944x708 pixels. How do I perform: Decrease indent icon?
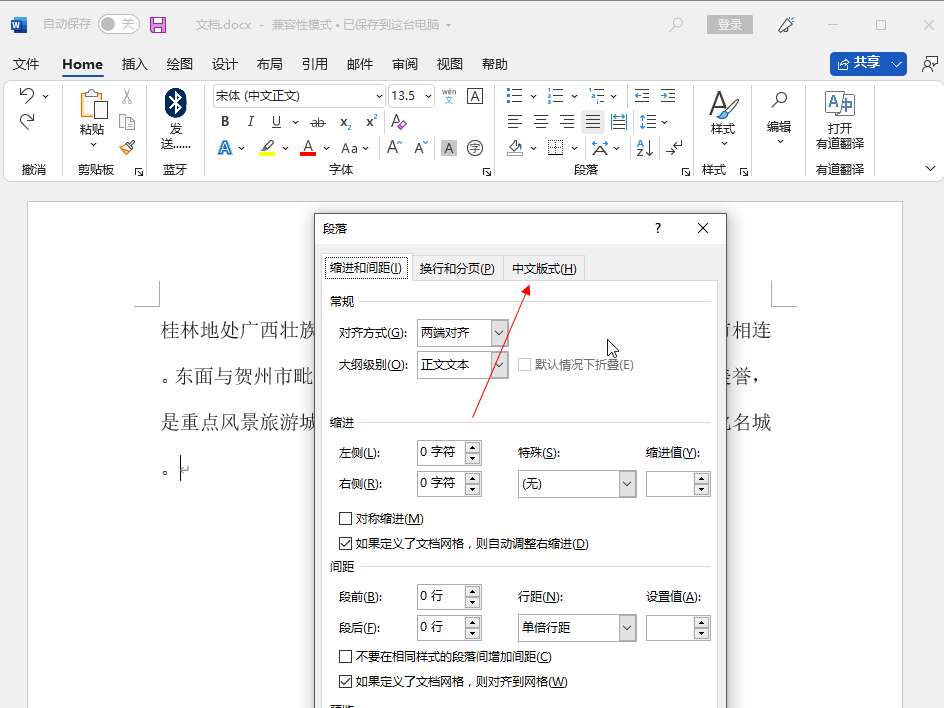642,95
